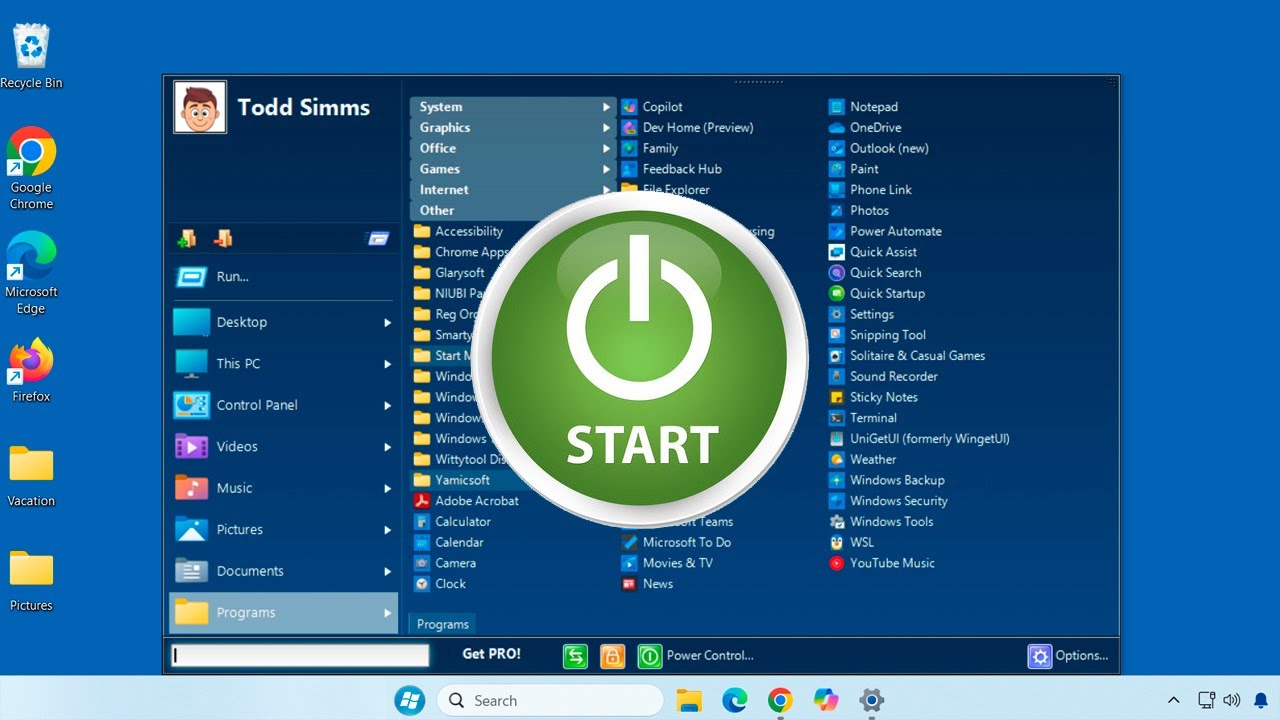Click the green switch user icon

575,656
